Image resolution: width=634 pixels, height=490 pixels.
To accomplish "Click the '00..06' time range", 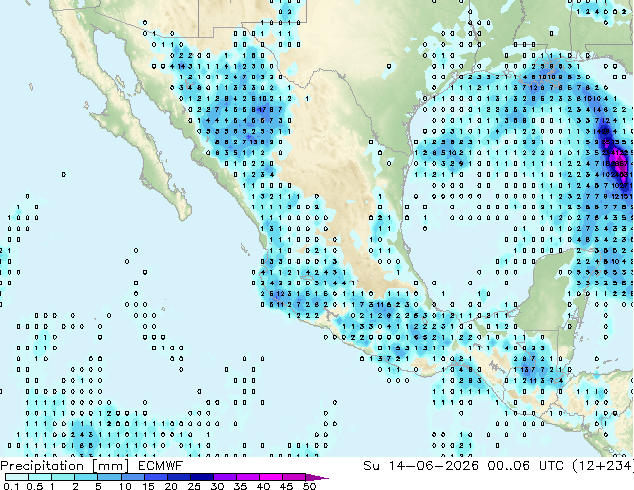I will click(x=508, y=466).
